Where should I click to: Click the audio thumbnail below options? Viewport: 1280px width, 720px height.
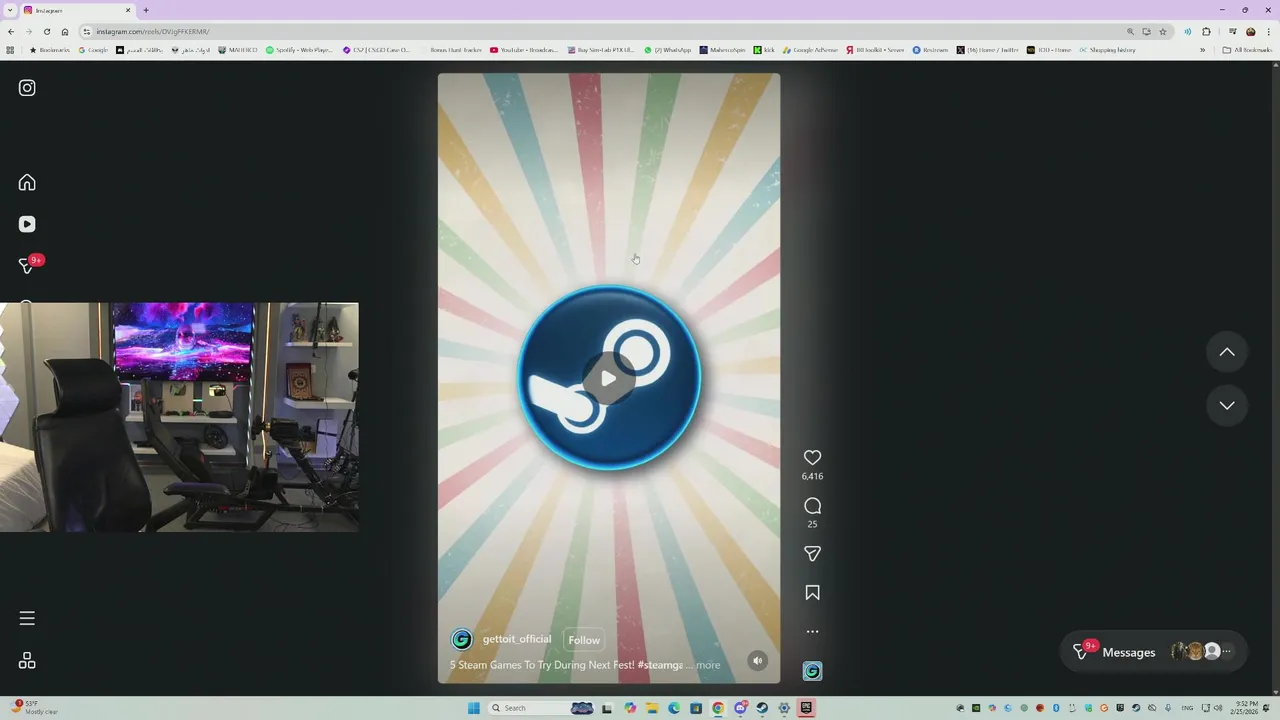(x=812, y=671)
